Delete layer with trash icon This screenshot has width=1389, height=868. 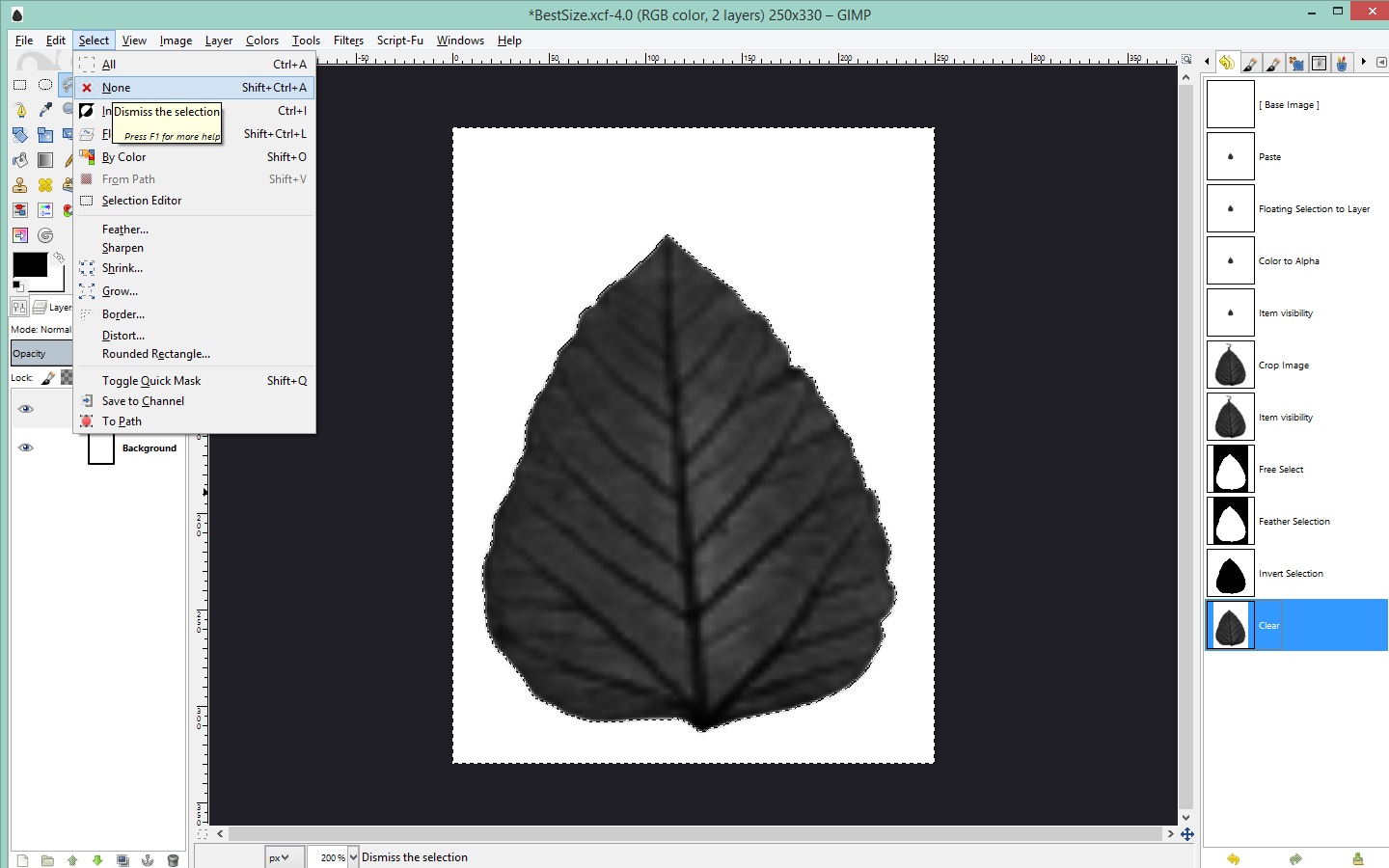174,860
